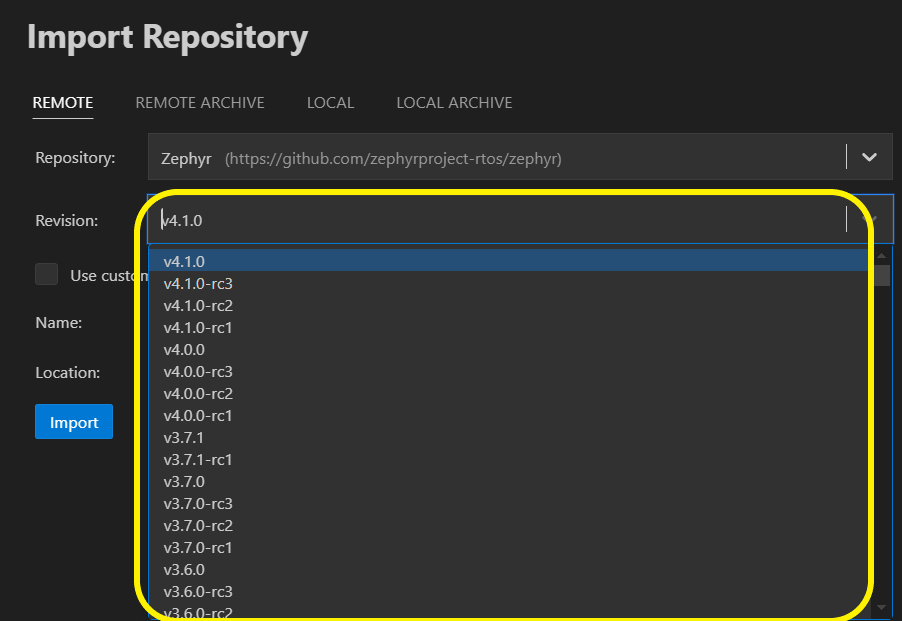The image size is (902, 621).
Task: Switch to the REMOTE ARCHIVE tab
Action: 199,102
